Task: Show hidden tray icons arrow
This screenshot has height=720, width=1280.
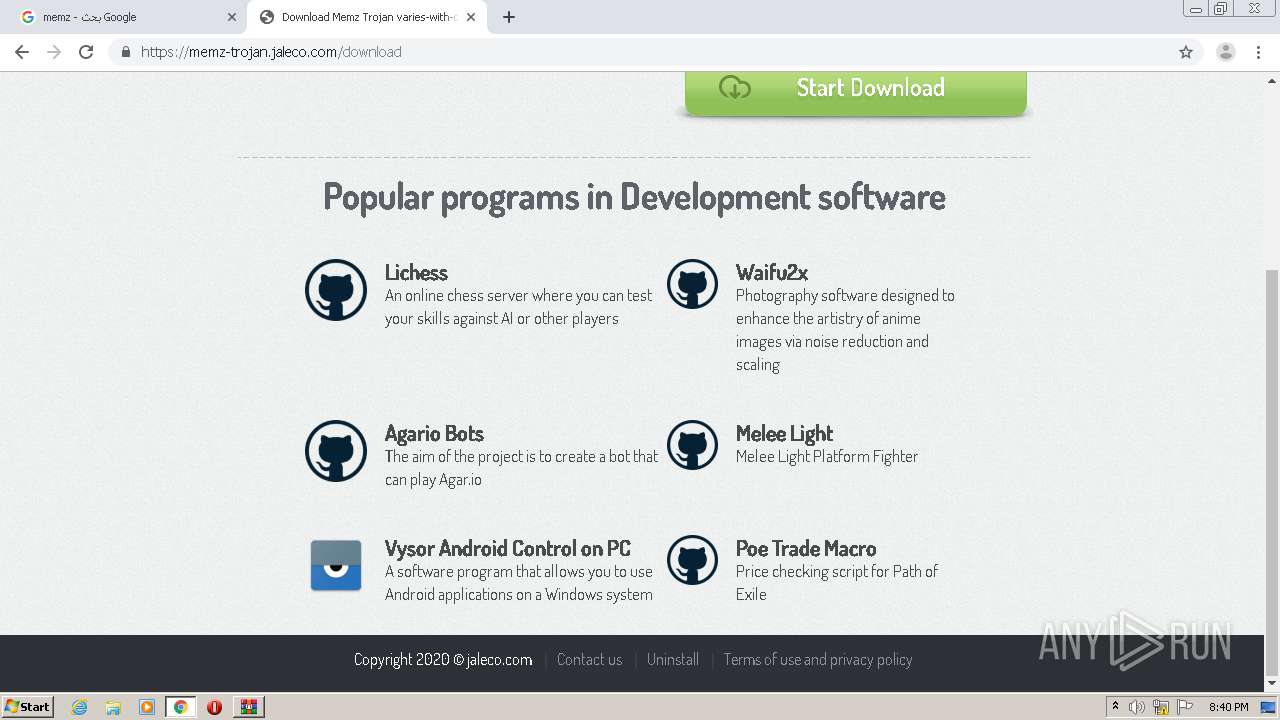Action: tap(1115, 706)
